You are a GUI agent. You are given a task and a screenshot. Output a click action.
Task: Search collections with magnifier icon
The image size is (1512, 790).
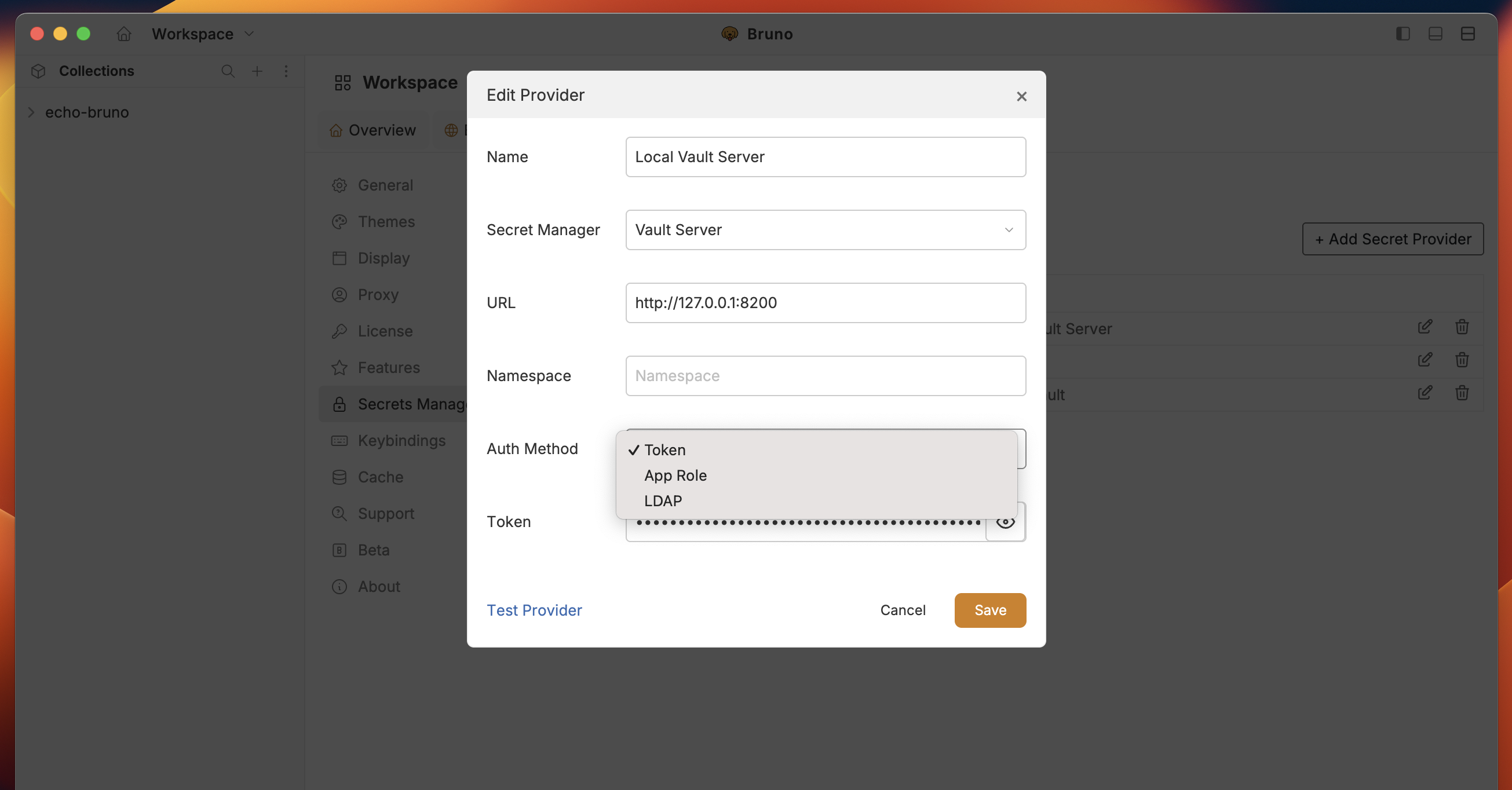click(228, 71)
